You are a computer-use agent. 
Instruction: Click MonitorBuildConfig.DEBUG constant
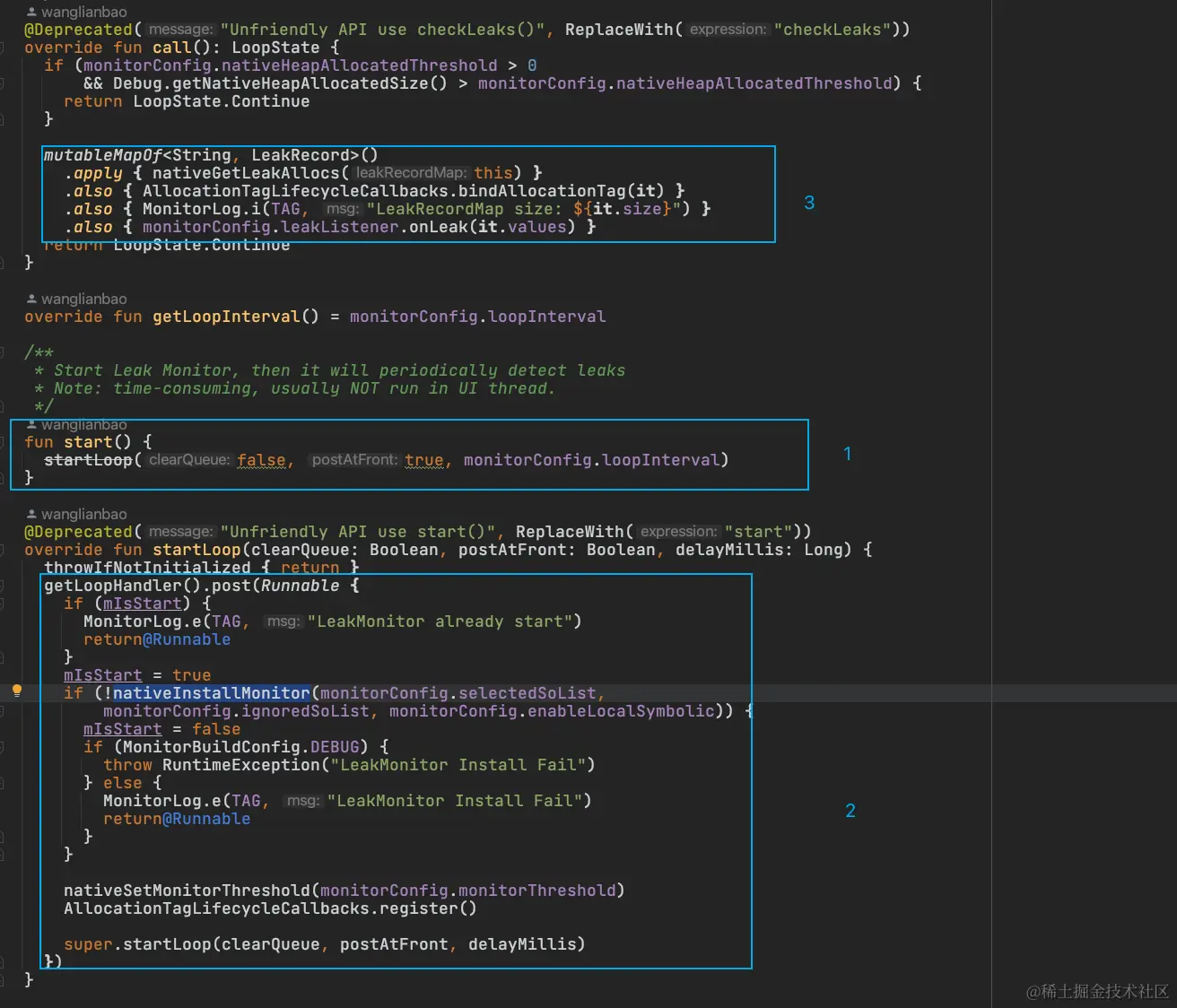pyautogui.click(x=241, y=747)
